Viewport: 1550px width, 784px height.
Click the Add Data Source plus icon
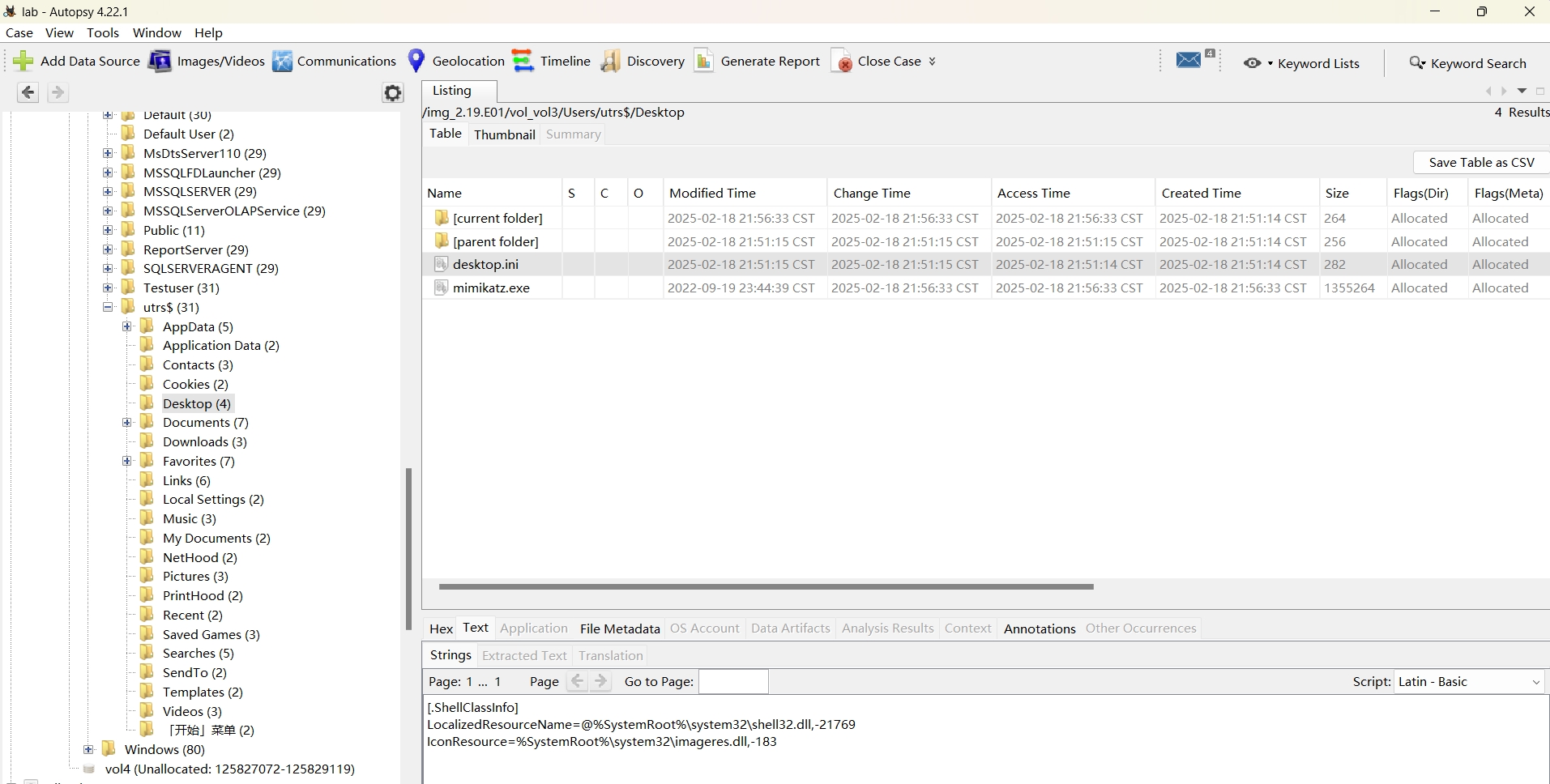click(23, 61)
